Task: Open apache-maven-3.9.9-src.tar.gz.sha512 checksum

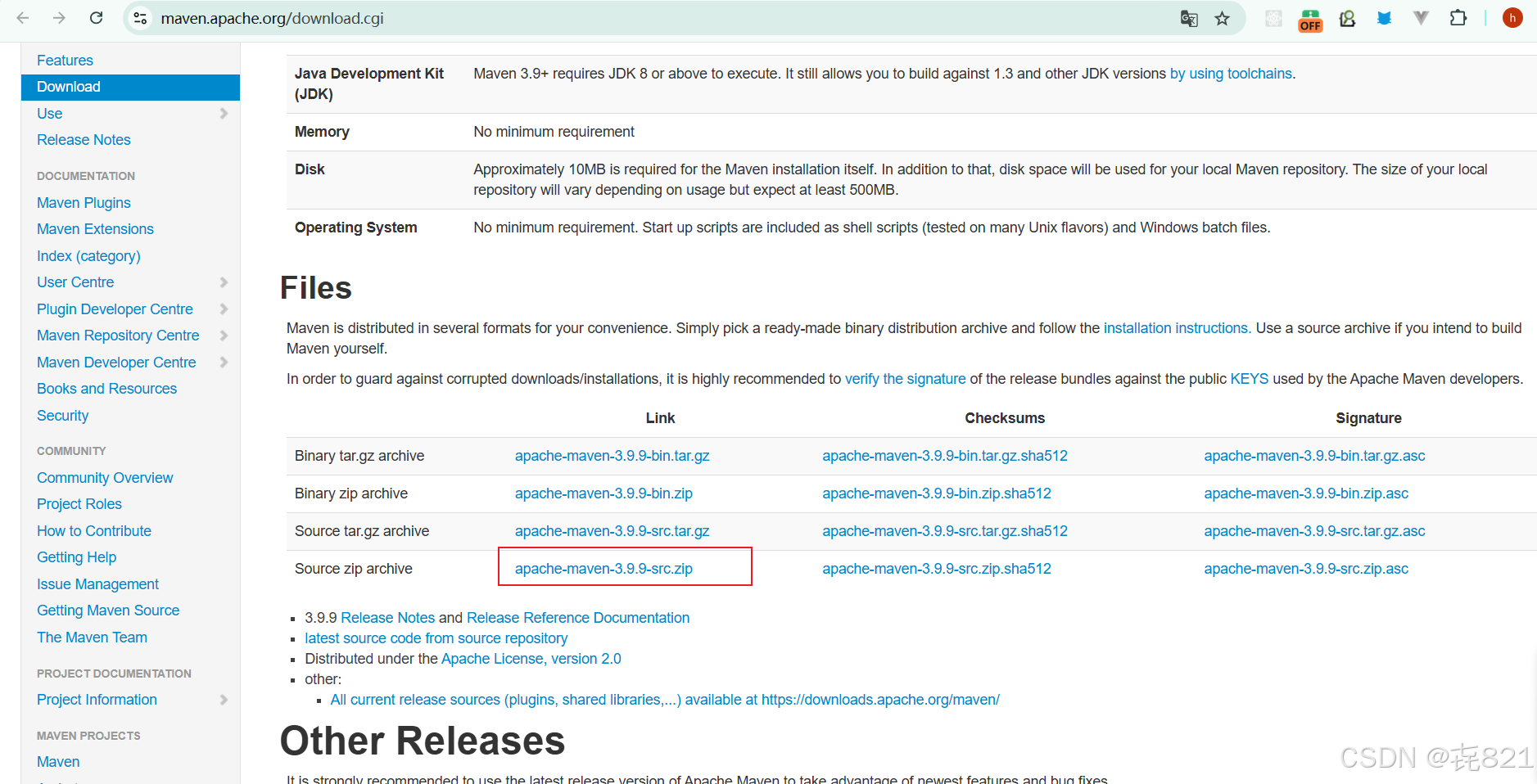Action: point(945,531)
